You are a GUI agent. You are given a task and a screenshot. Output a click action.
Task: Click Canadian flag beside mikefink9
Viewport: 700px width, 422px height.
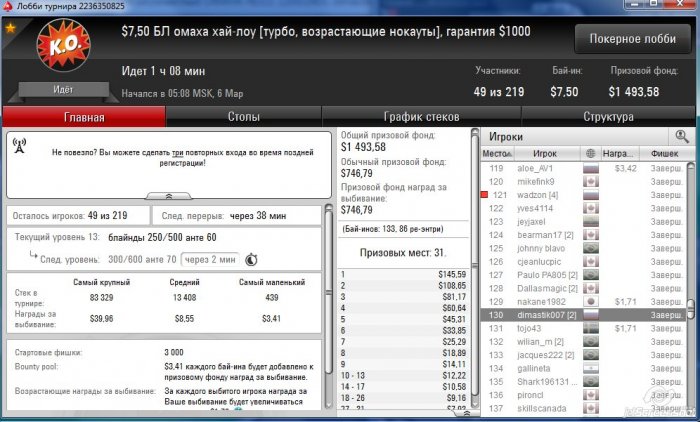(x=591, y=182)
